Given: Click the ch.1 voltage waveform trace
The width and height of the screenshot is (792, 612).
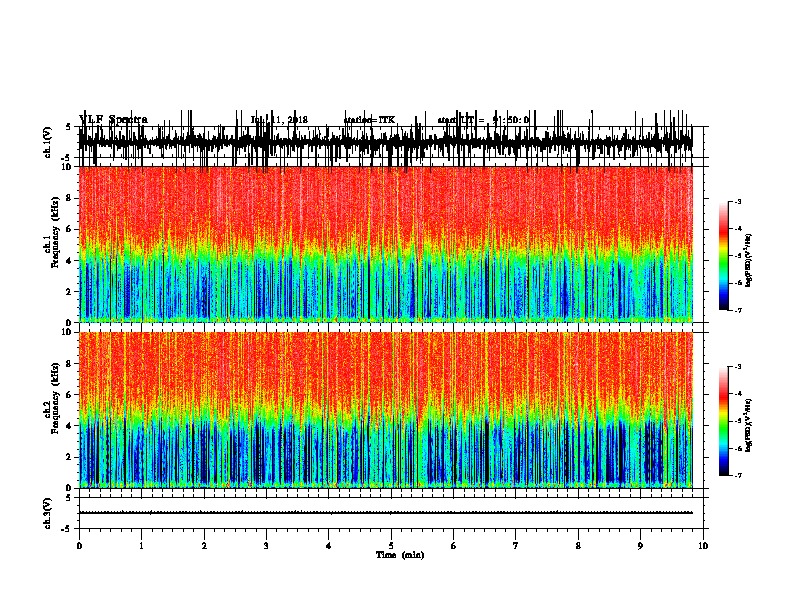Looking at the screenshot, I should point(386,142).
